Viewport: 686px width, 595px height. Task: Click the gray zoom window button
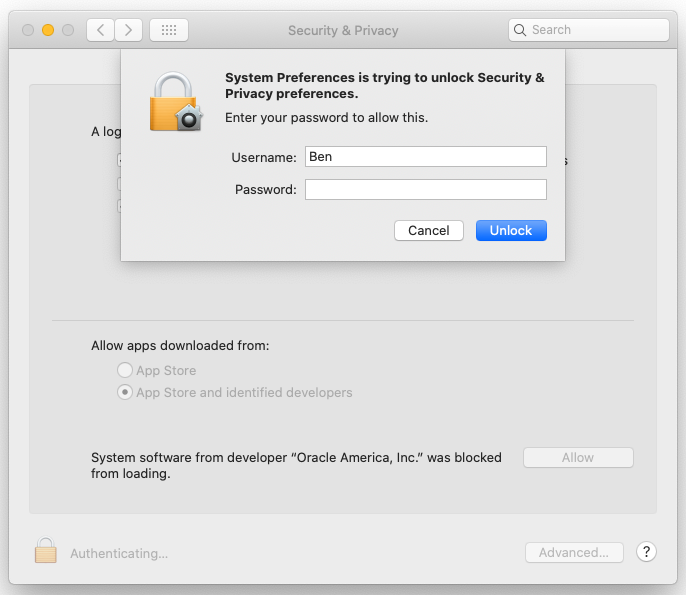(x=68, y=30)
